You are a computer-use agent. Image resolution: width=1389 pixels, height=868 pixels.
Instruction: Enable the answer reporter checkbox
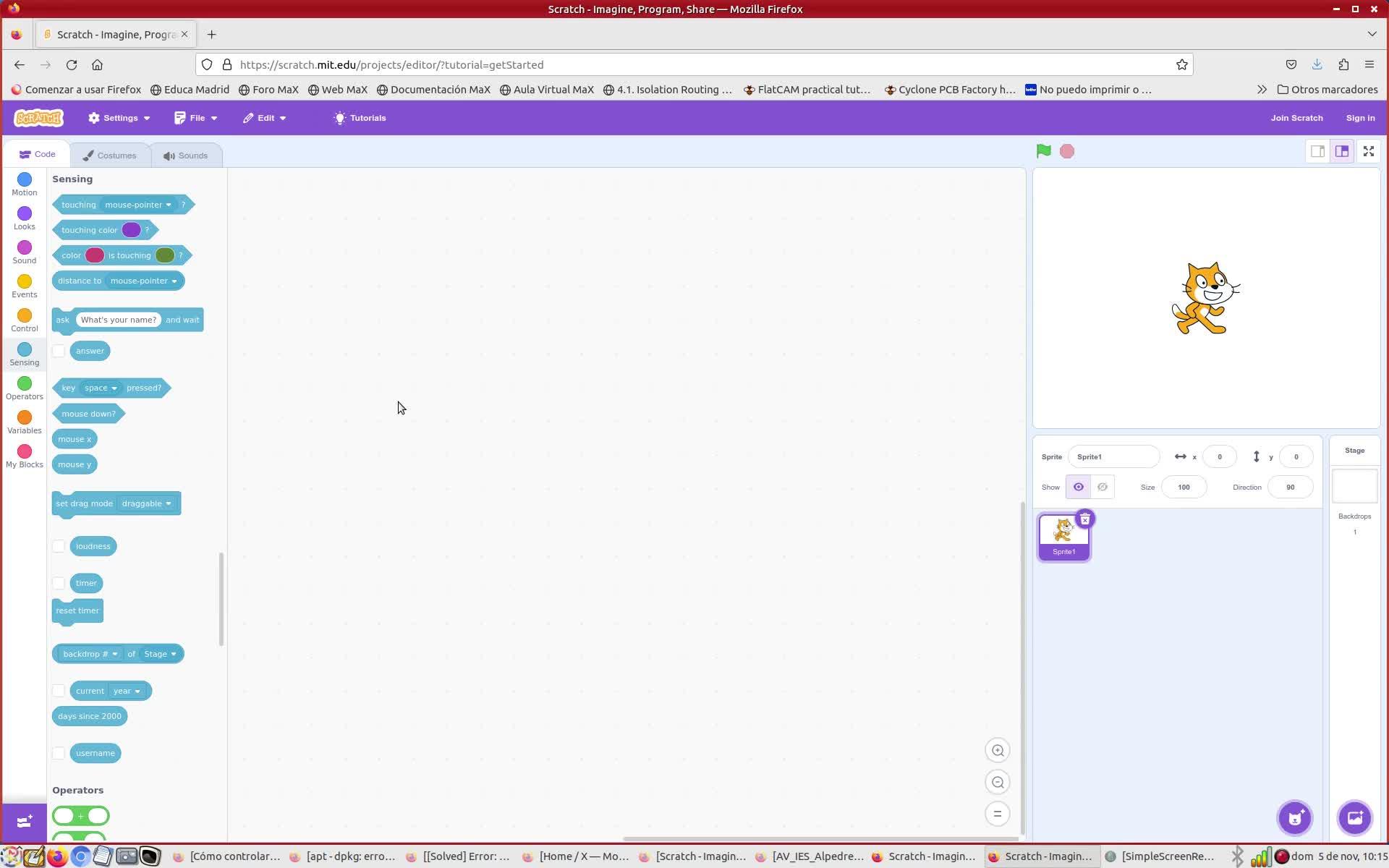coord(59,352)
